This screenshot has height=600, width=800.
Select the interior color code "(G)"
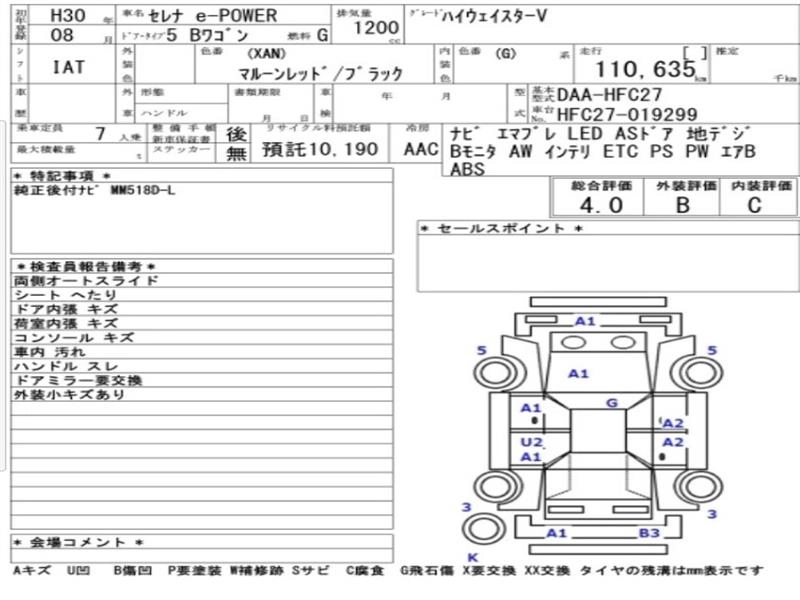(506, 53)
